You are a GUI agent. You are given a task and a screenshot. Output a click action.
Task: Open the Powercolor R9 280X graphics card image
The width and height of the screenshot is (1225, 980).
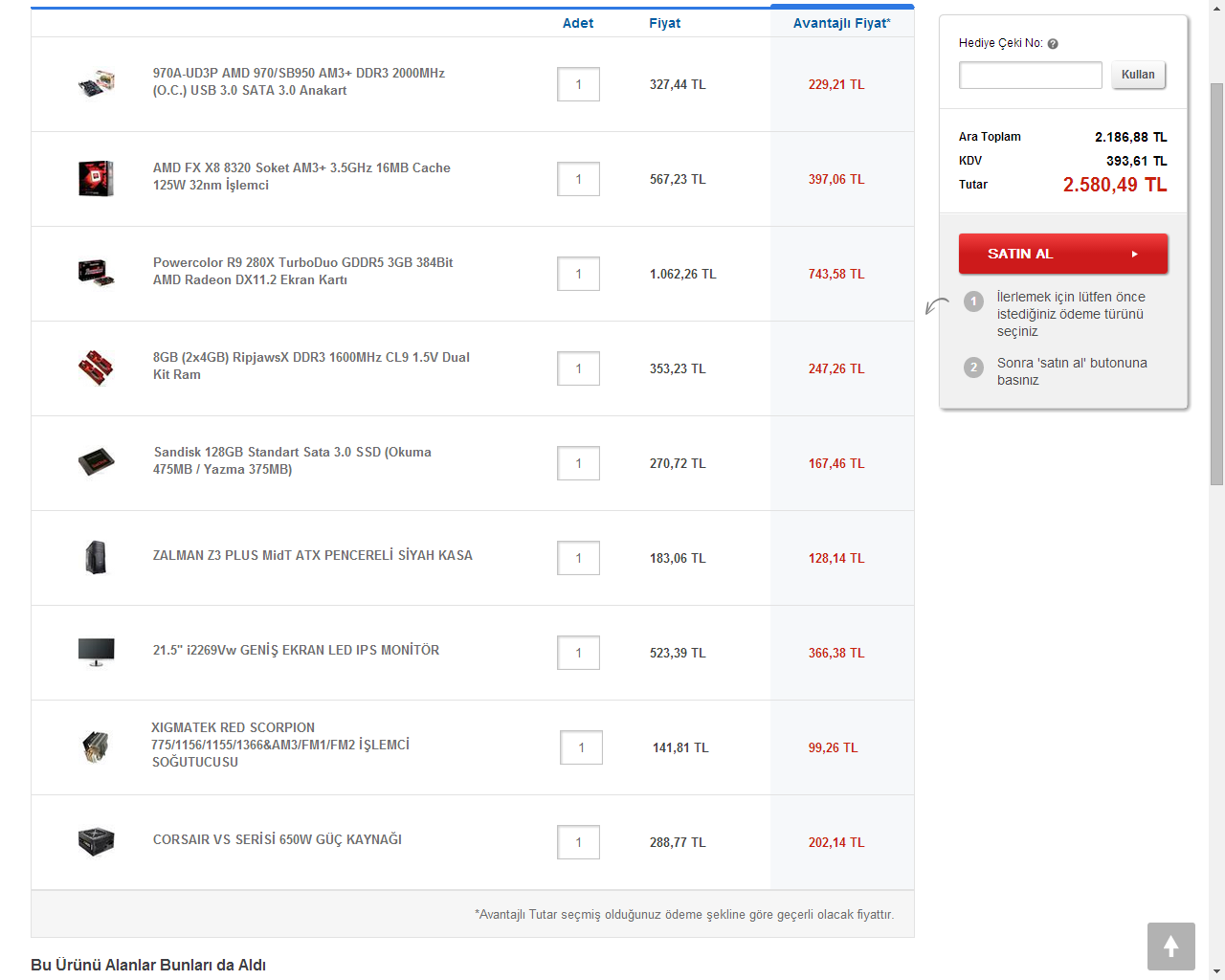(96, 273)
